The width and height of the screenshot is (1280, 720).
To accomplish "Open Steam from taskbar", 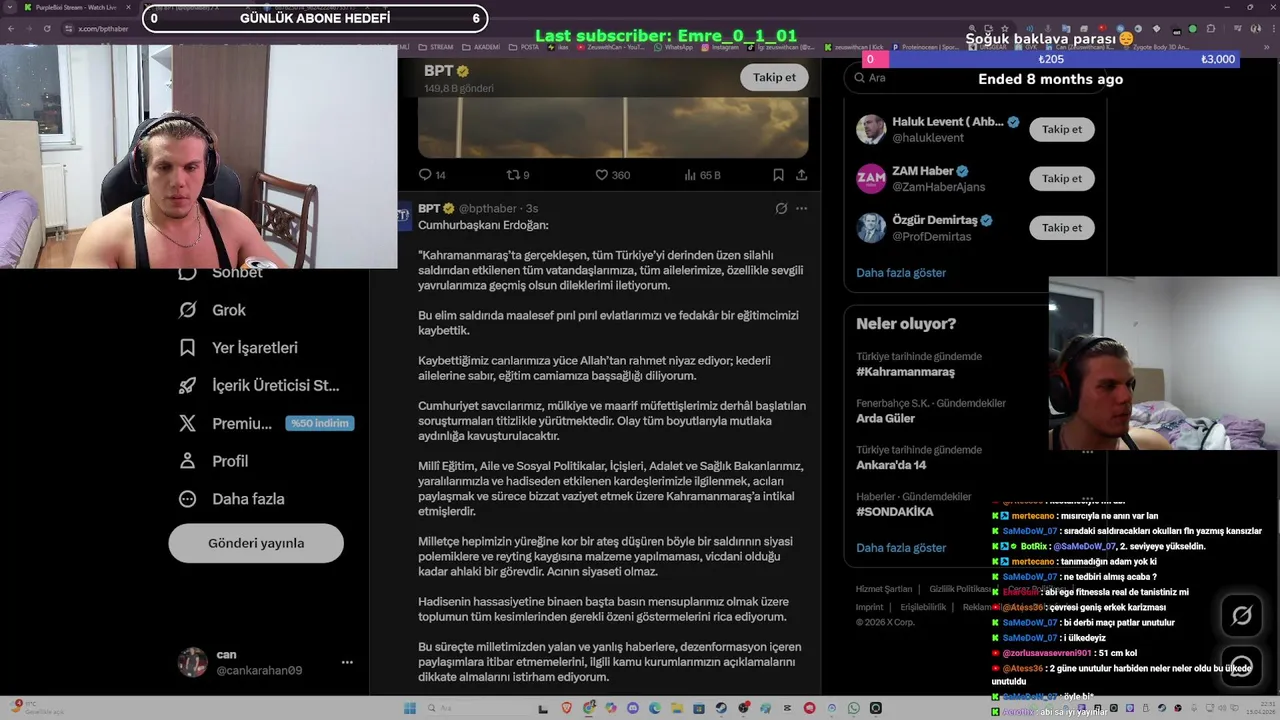I will [x=721, y=708].
